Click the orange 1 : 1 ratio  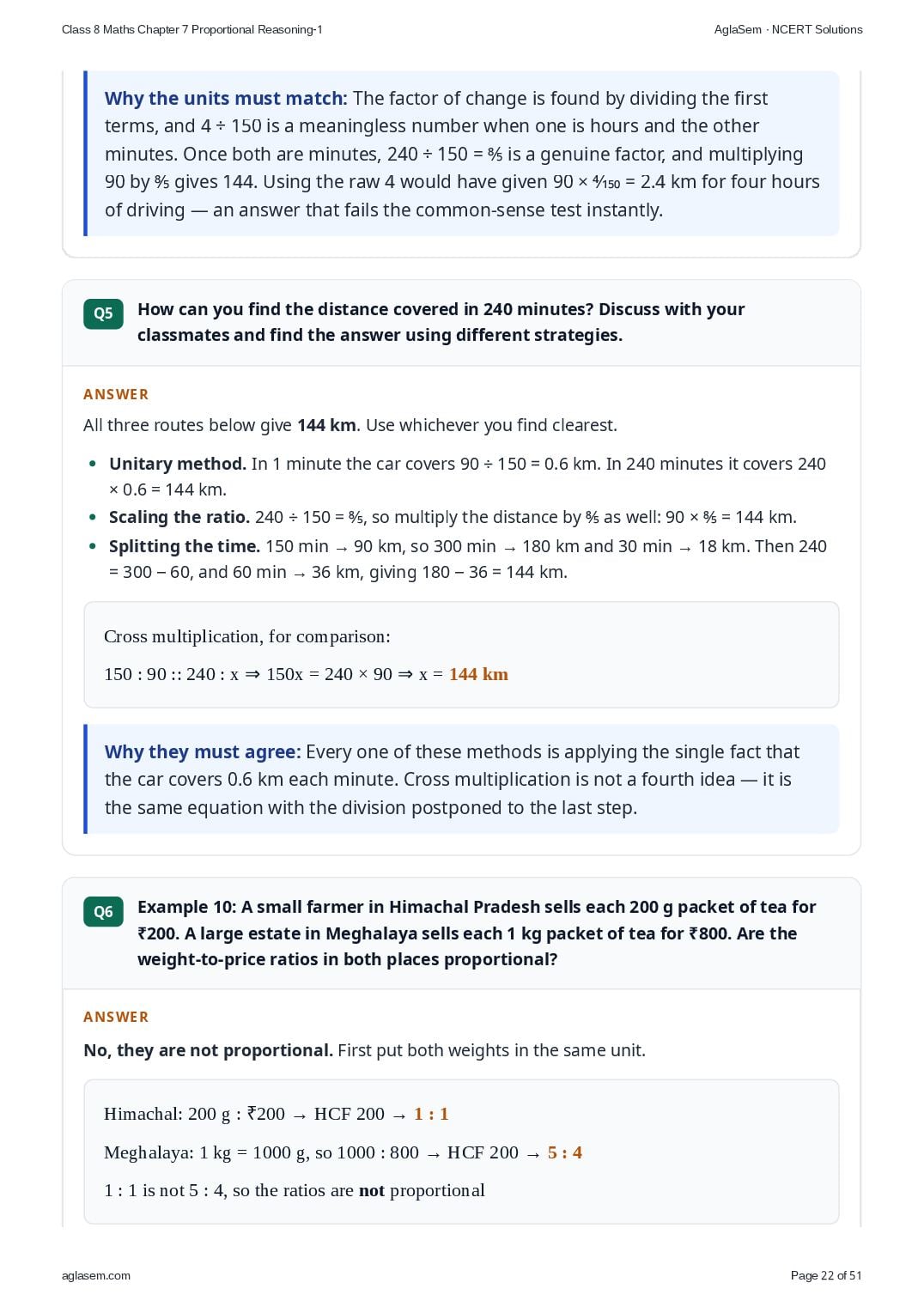431,1114
